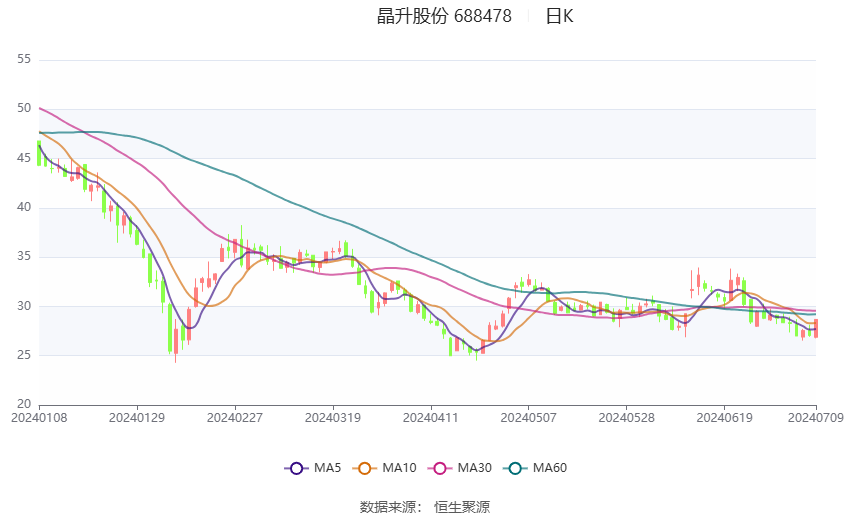Toggle the MA10 legend series

point(384,468)
